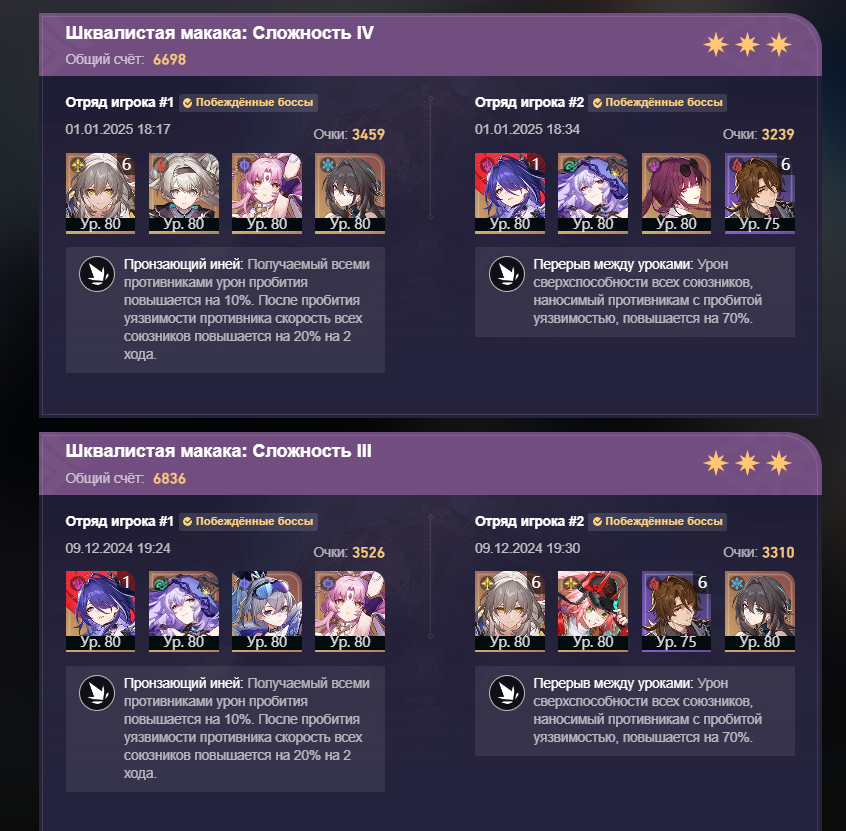
Task: Select maroon-haired character portrait in Сложность IV squad #2
Action: 676,193
